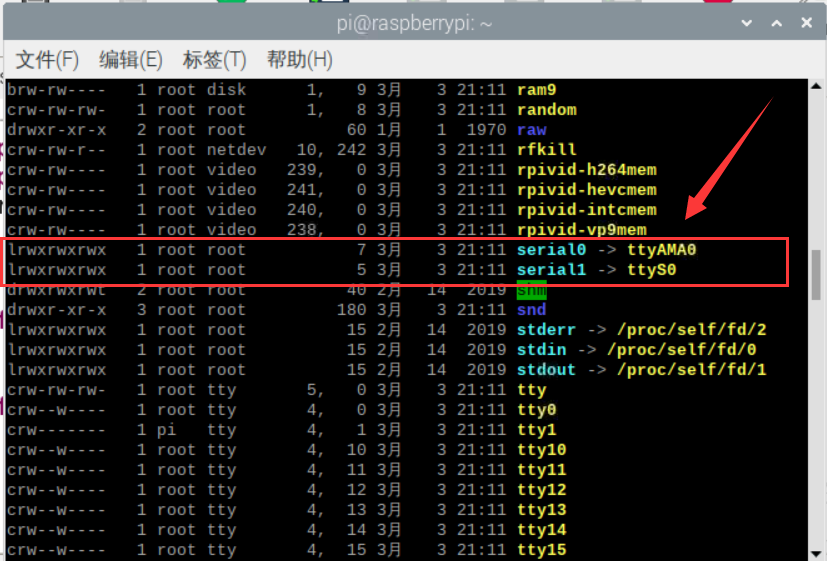This screenshot has width=827, height=561.
Task: Click the minor number 242 on rfkill row
Action: coord(352,150)
